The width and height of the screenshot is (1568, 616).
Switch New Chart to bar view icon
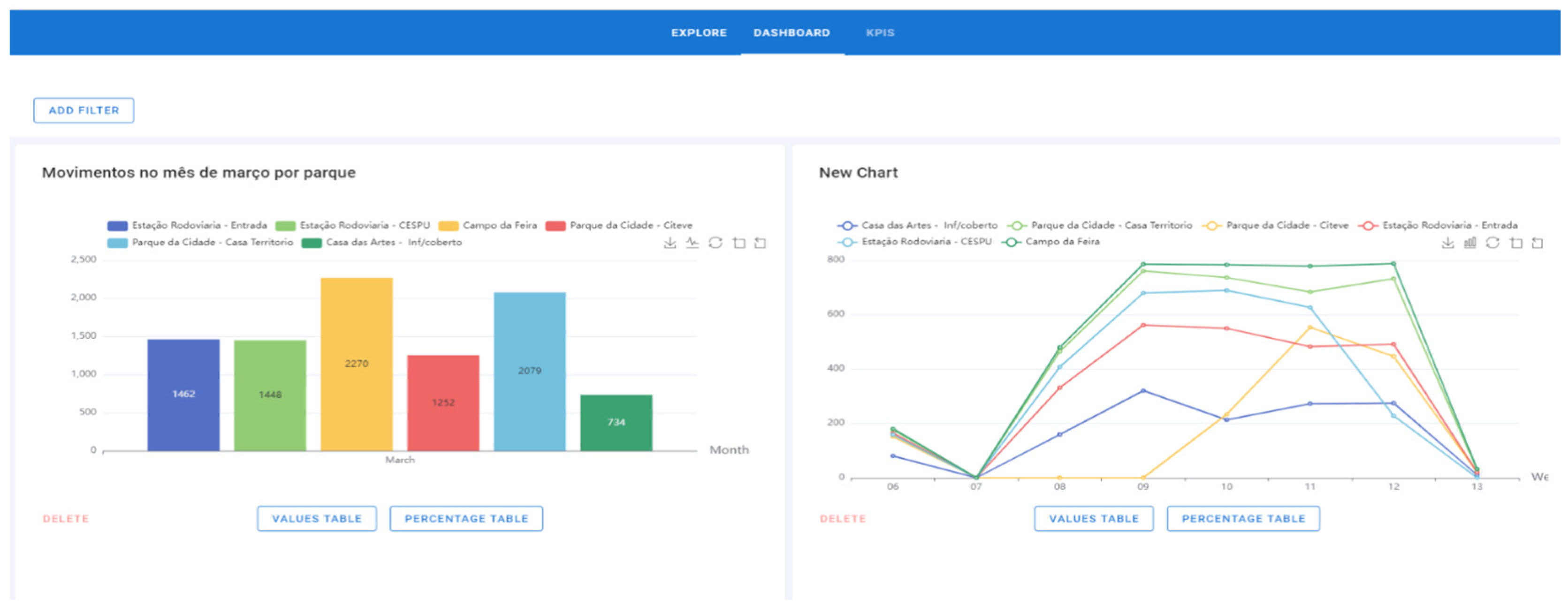1470,243
